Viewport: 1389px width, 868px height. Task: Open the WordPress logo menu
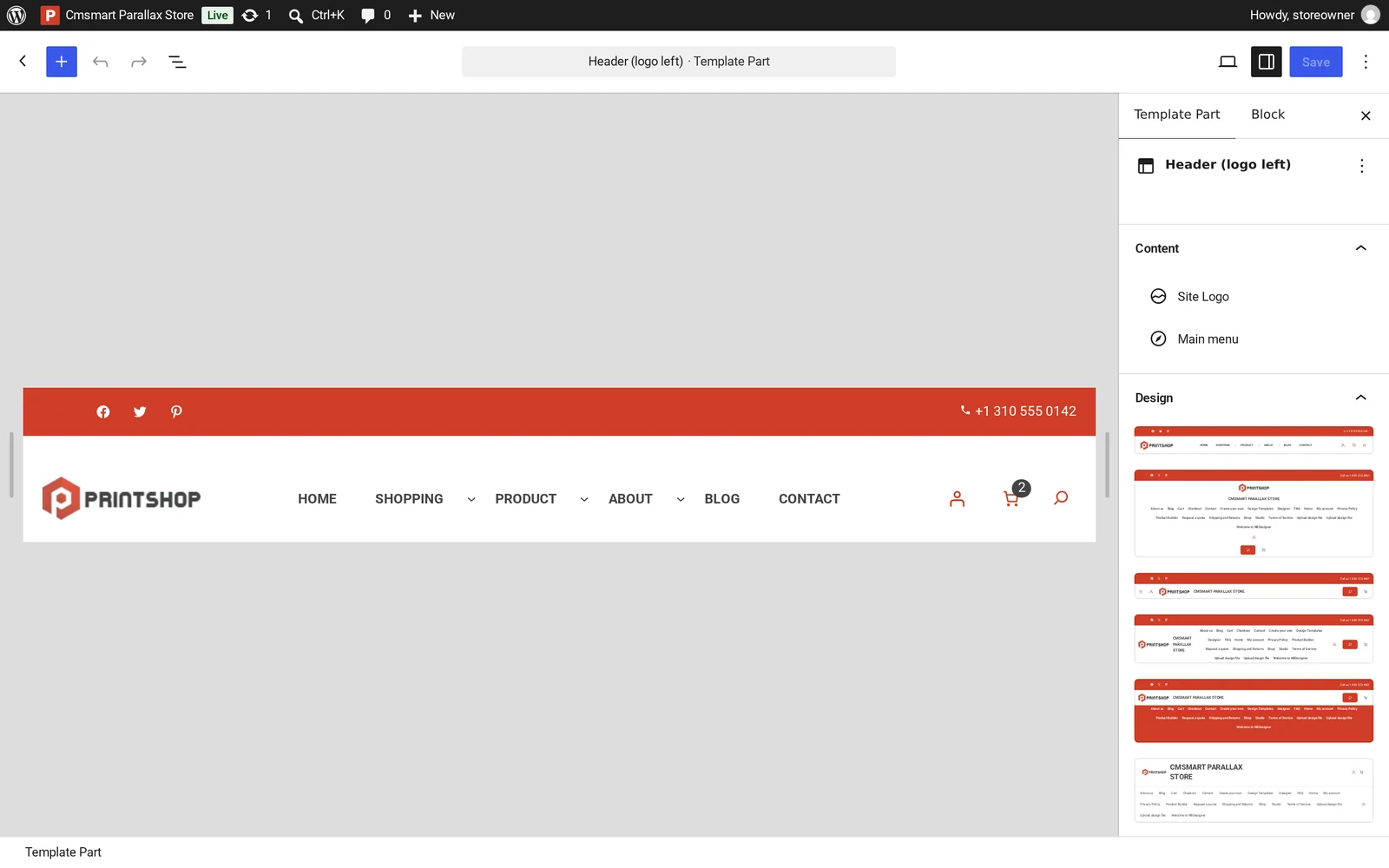[x=16, y=15]
